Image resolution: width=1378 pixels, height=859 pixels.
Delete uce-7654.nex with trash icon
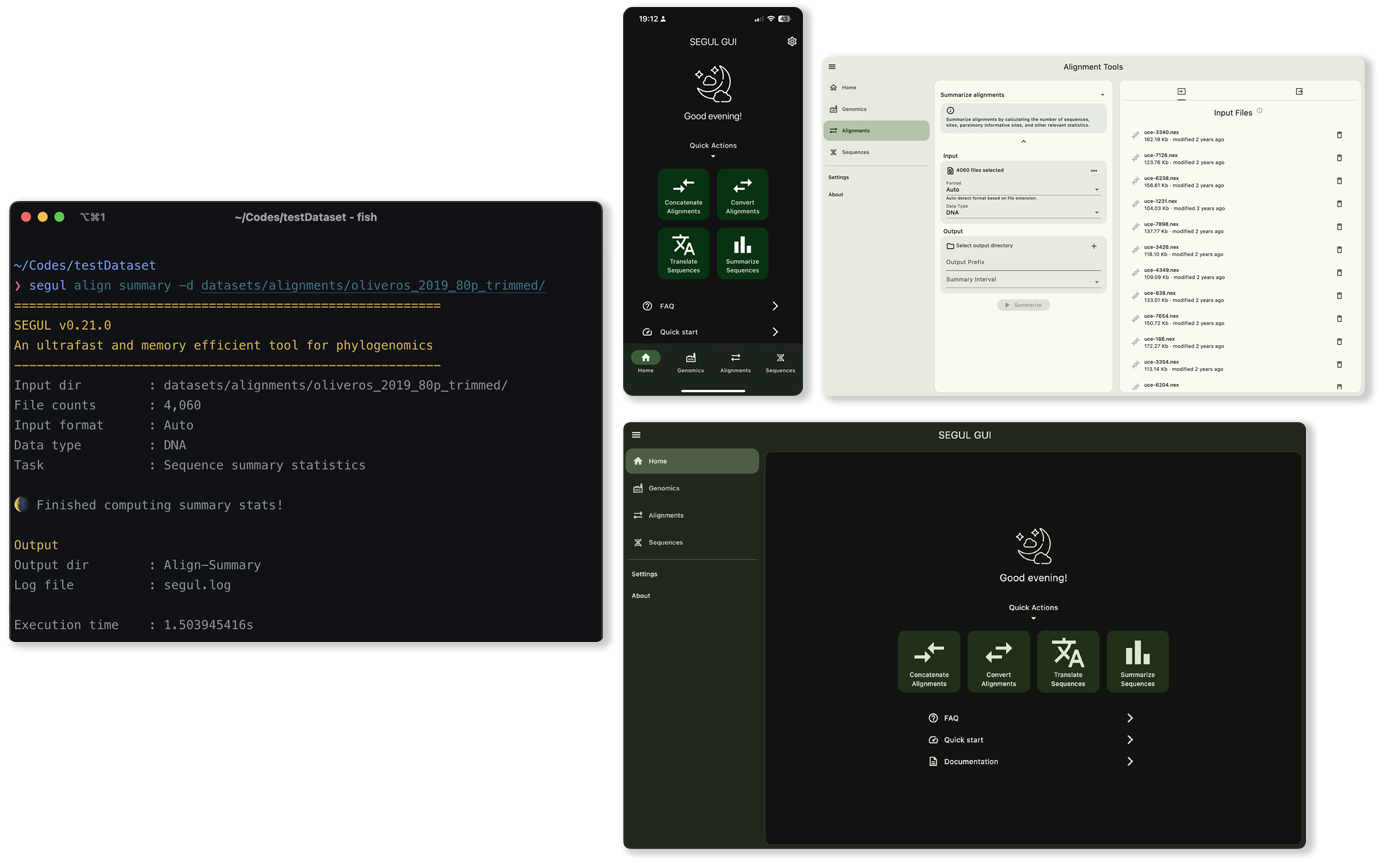click(1340, 319)
